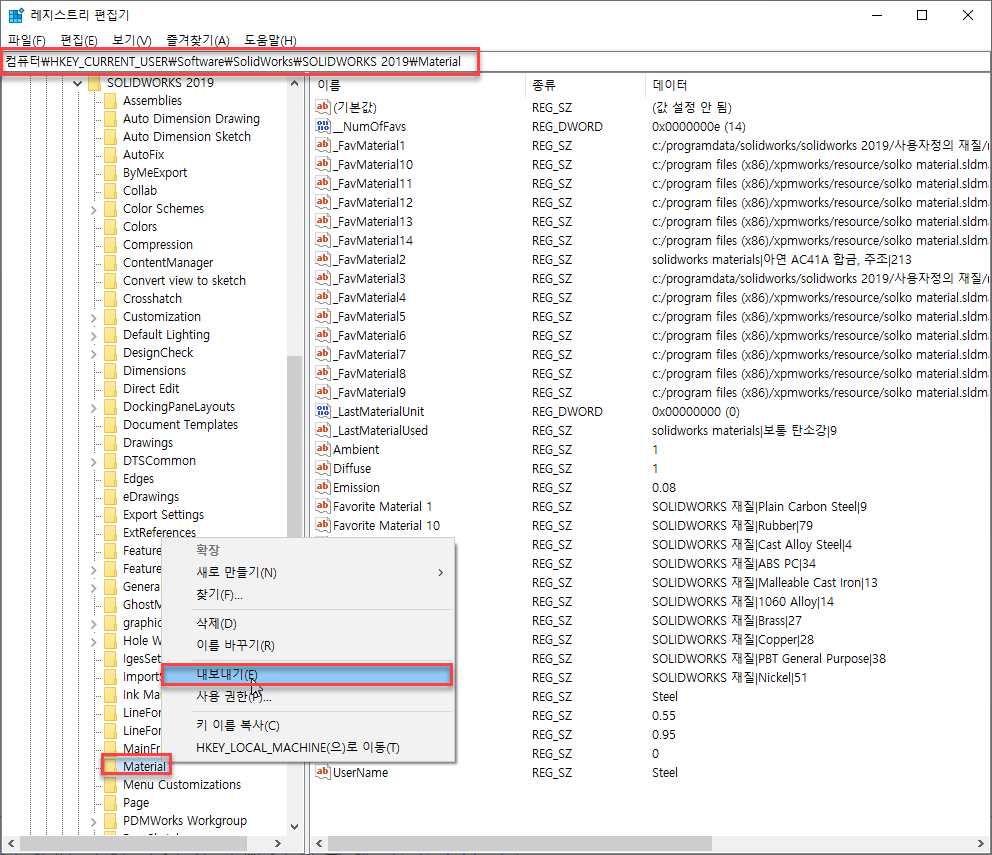Choose 삭제(D) from context menu
The image size is (992, 855).
[x=307, y=623]
